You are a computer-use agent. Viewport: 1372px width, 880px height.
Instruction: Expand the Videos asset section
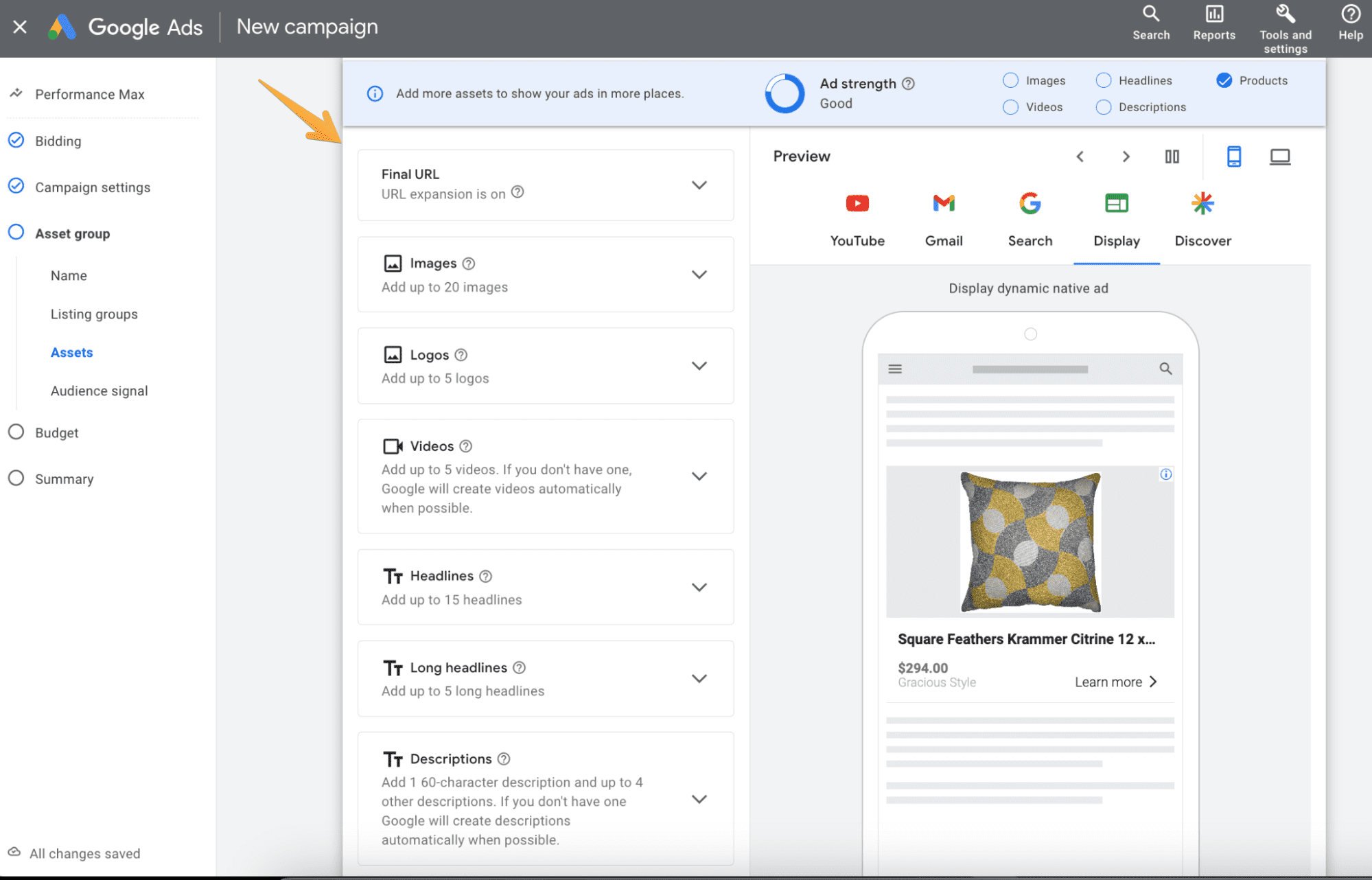point(699,476)
